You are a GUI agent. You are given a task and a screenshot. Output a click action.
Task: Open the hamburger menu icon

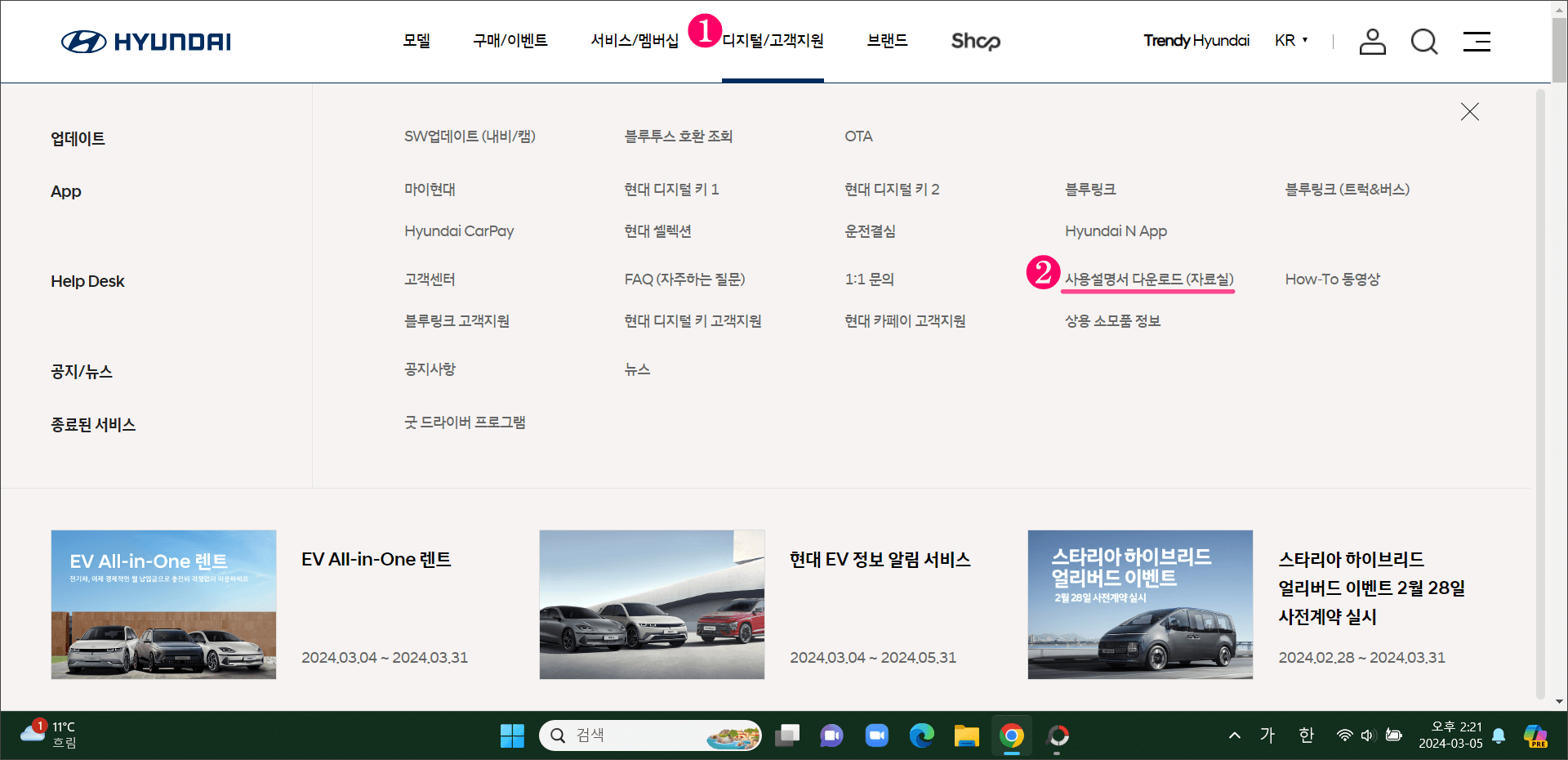(x=1477, y=42)
